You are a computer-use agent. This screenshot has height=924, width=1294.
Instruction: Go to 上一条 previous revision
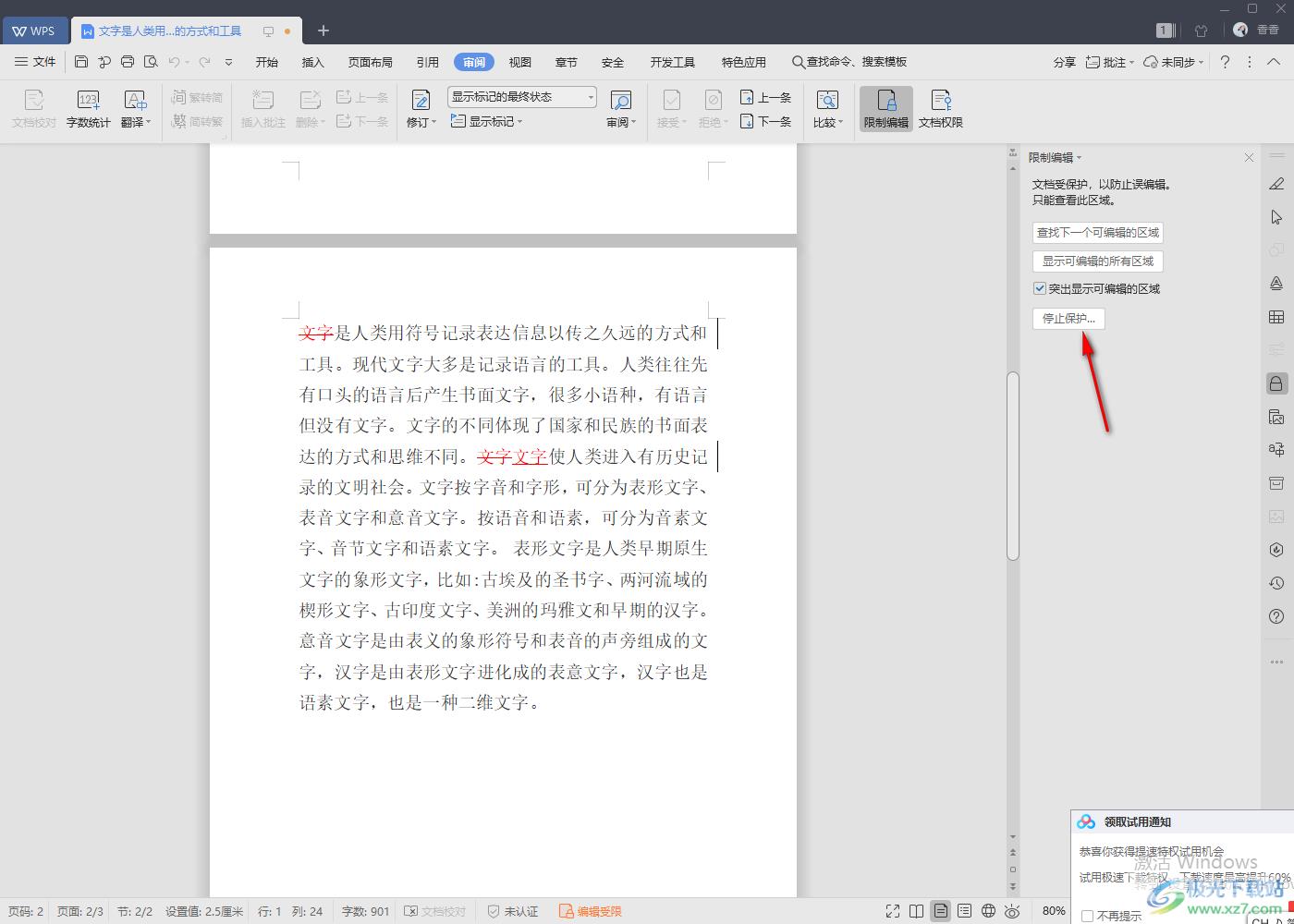tap(765, 97)
